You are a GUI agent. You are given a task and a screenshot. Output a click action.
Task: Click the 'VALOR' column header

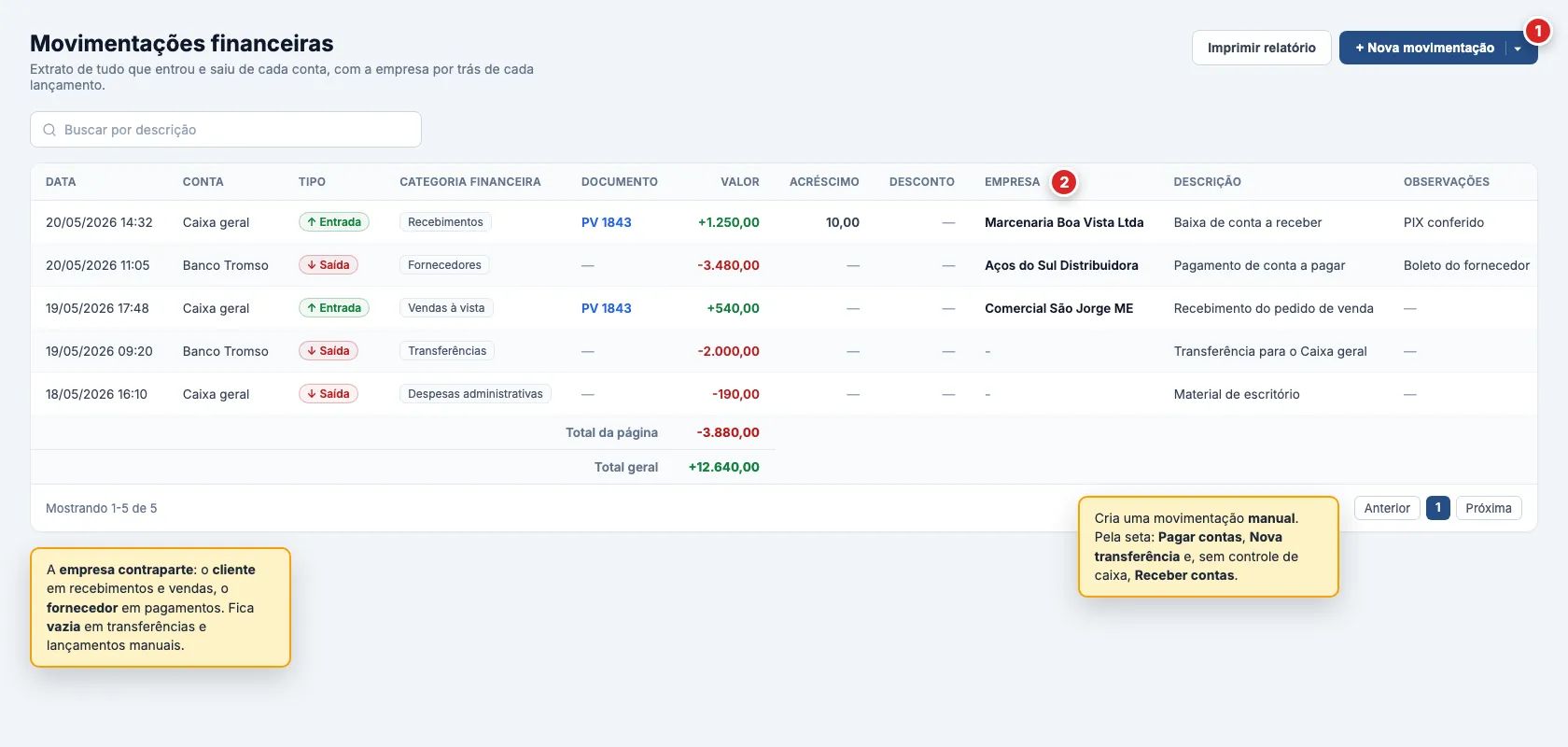[740, 182]
